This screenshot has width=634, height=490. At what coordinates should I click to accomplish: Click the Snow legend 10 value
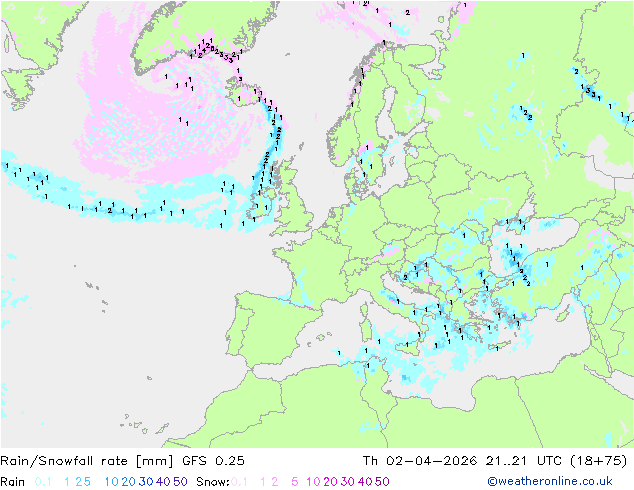(313, 482)
